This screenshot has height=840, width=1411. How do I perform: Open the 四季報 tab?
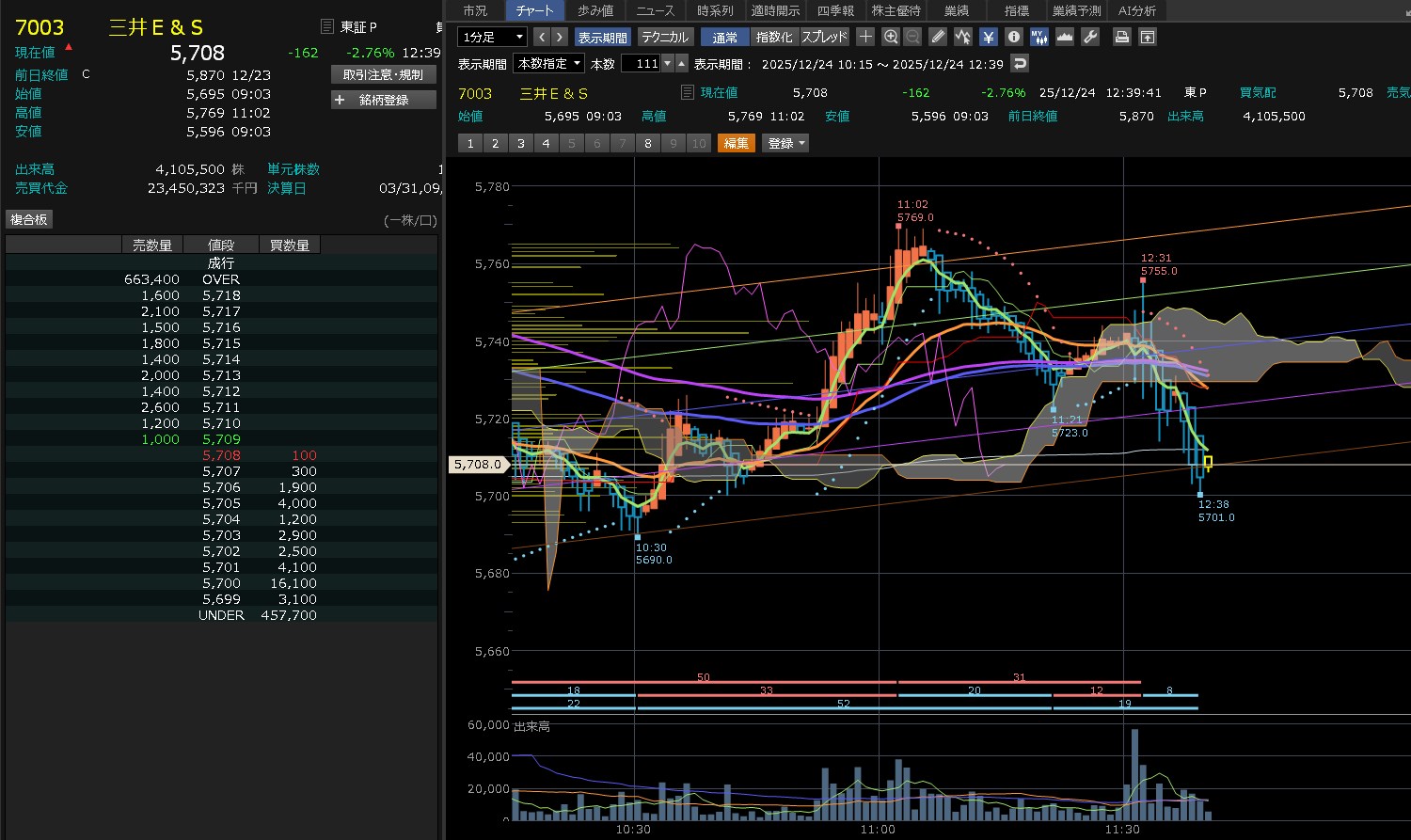click(835, 10)
